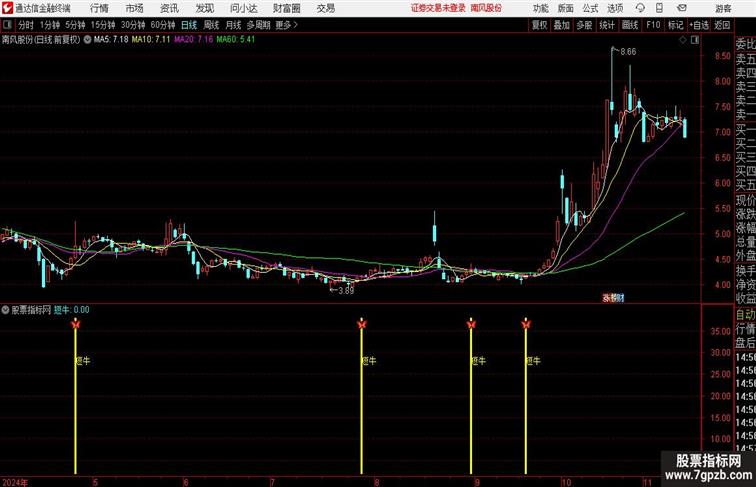Click the 叠加 overlay button
This screenshot has height=487, width=756.
coord(562,25)
